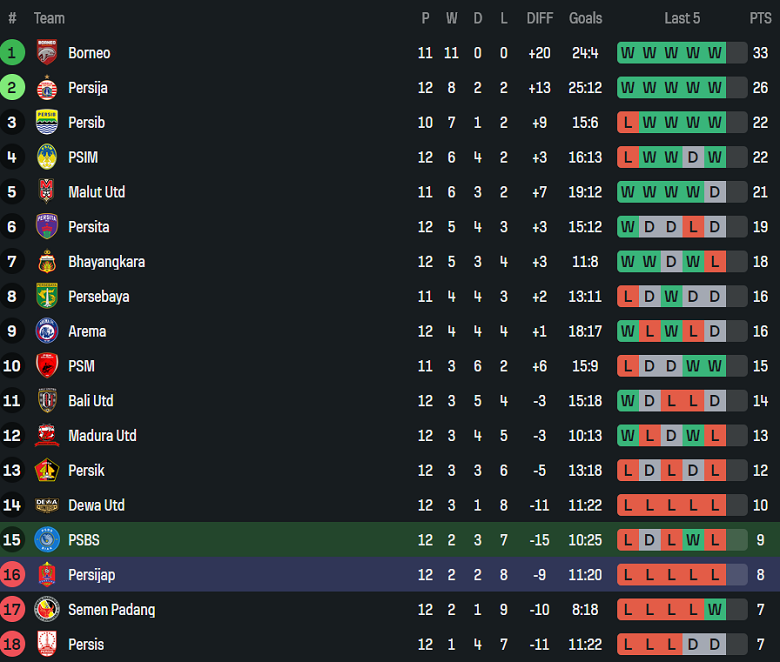Click the rank 1 green position badge
The image size is (780, 662).
coord(13,53)
